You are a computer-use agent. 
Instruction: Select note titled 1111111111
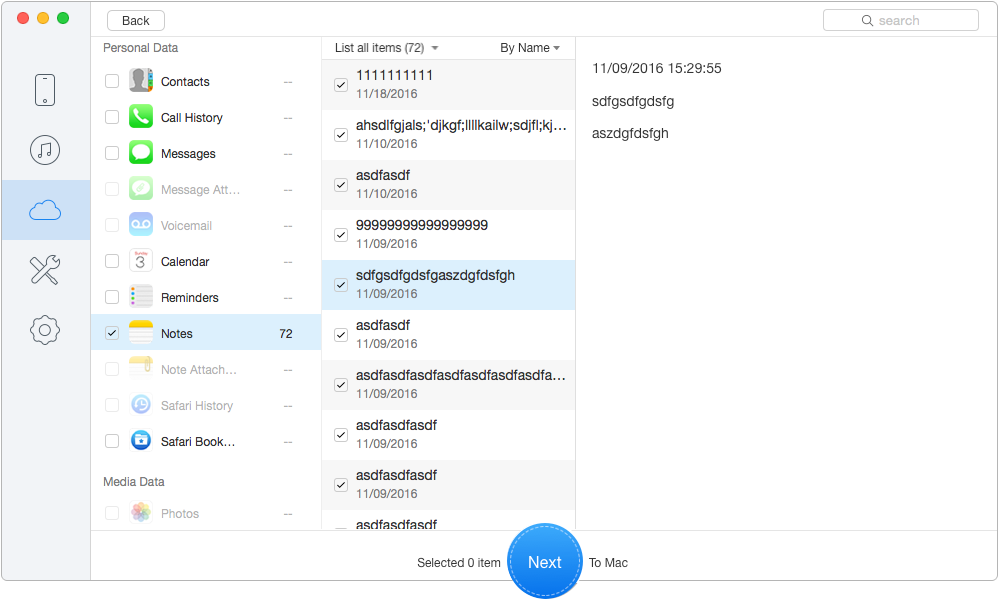point(448,85)
